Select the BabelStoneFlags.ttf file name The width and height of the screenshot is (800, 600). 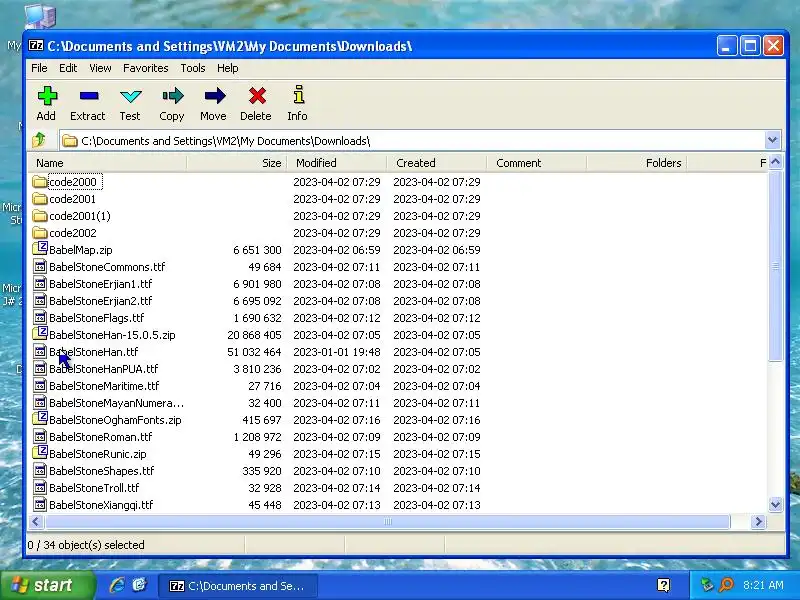pyautogui.click(x=96, y=318)
